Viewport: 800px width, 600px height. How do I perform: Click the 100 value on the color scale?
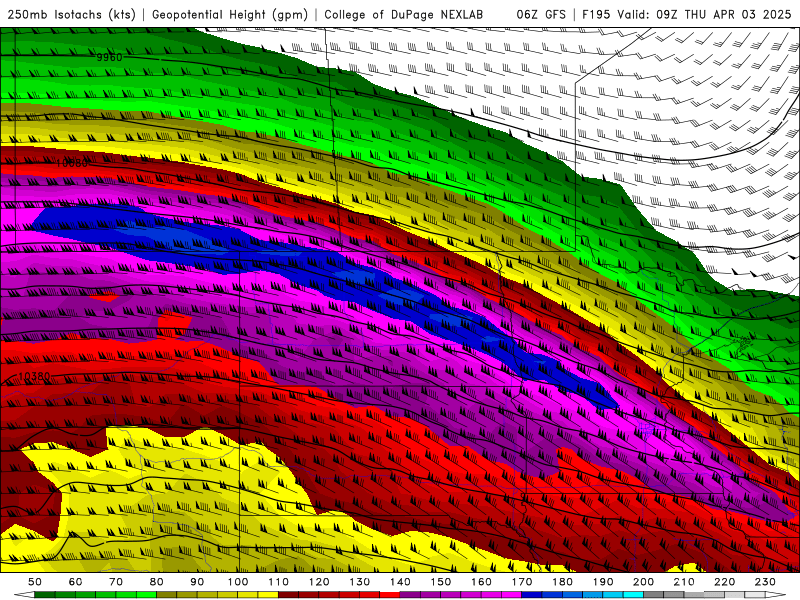coord(238,582)
